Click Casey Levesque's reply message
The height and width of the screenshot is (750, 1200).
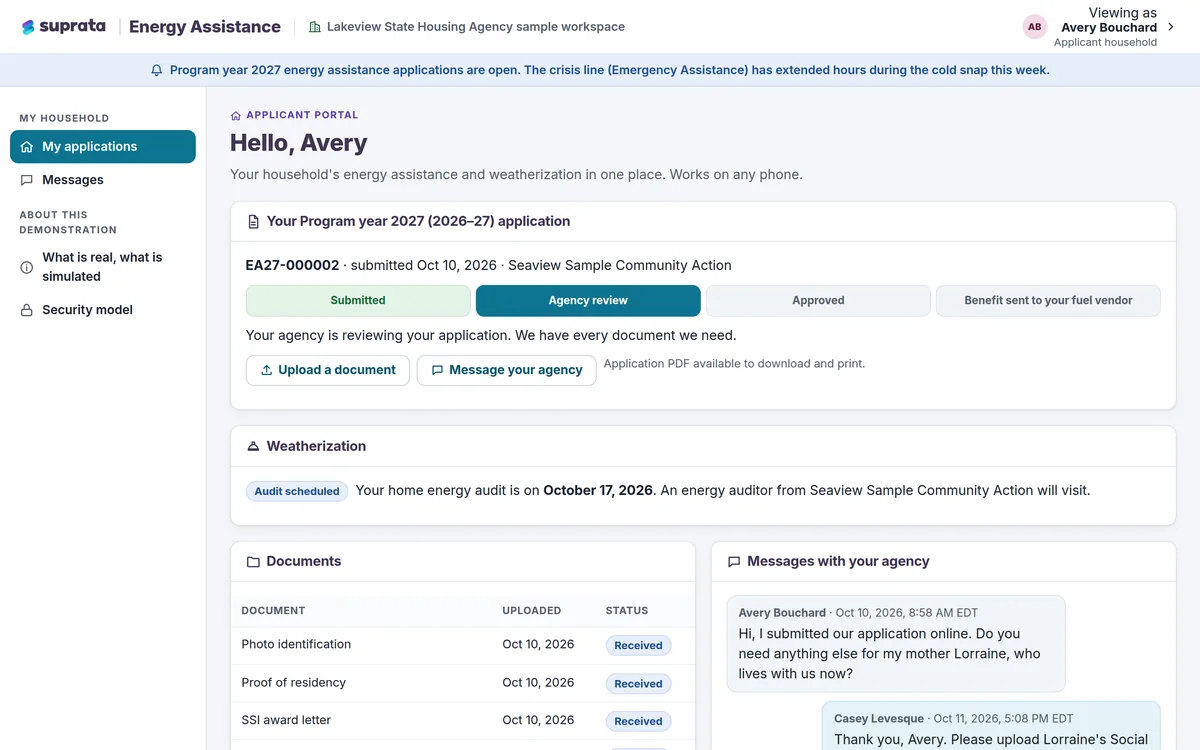(x=991, y=725)
